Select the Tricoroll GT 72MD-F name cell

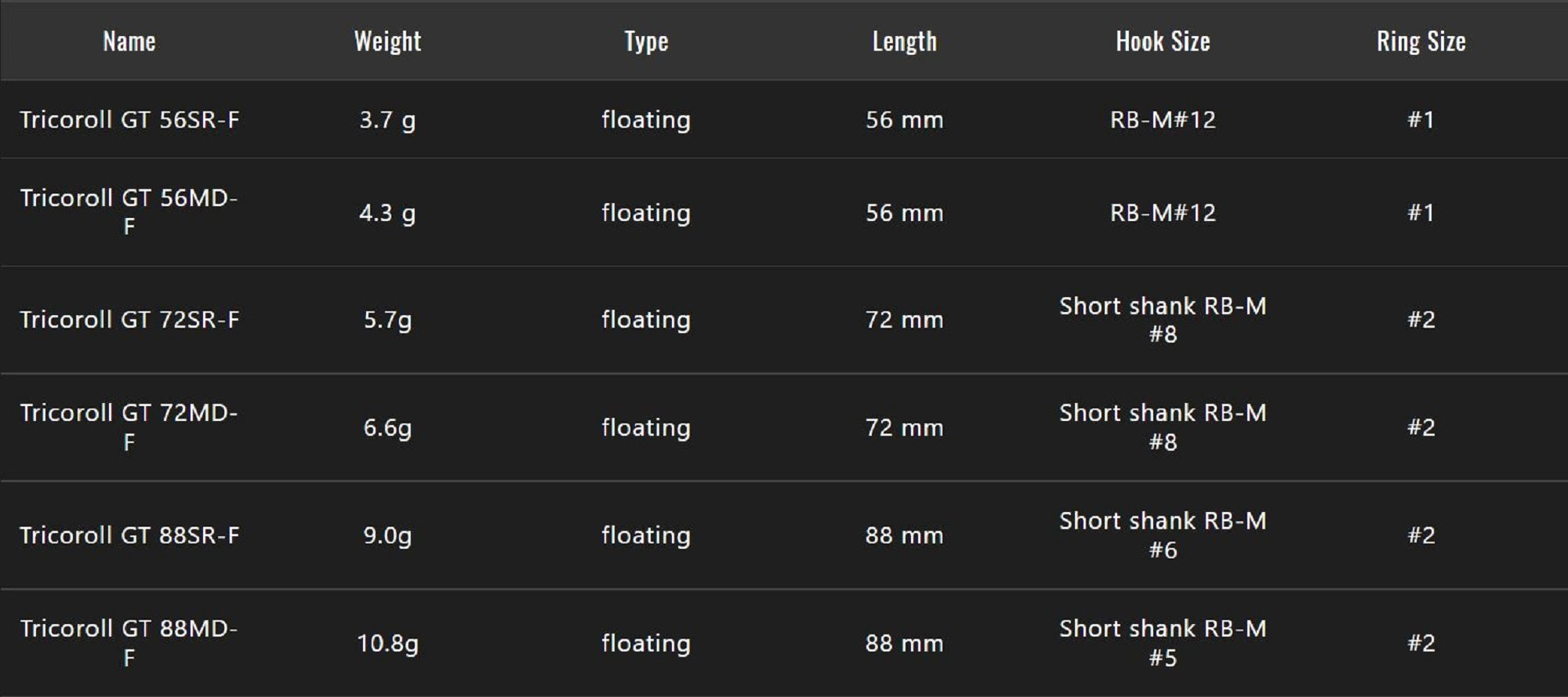click(x=129, y=427)
